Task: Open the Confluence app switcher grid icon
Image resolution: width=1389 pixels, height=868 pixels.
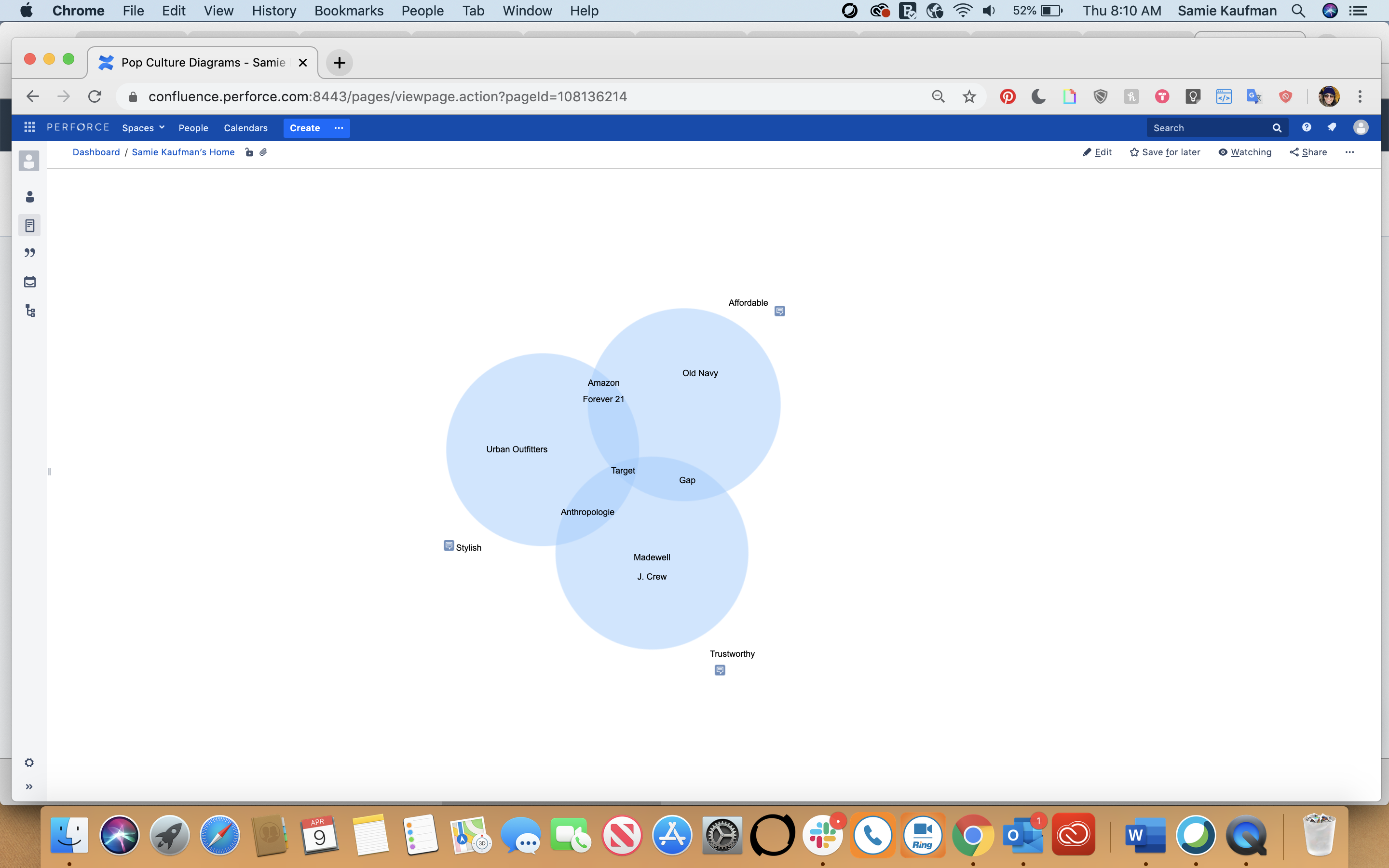Action: click(29, 127)
